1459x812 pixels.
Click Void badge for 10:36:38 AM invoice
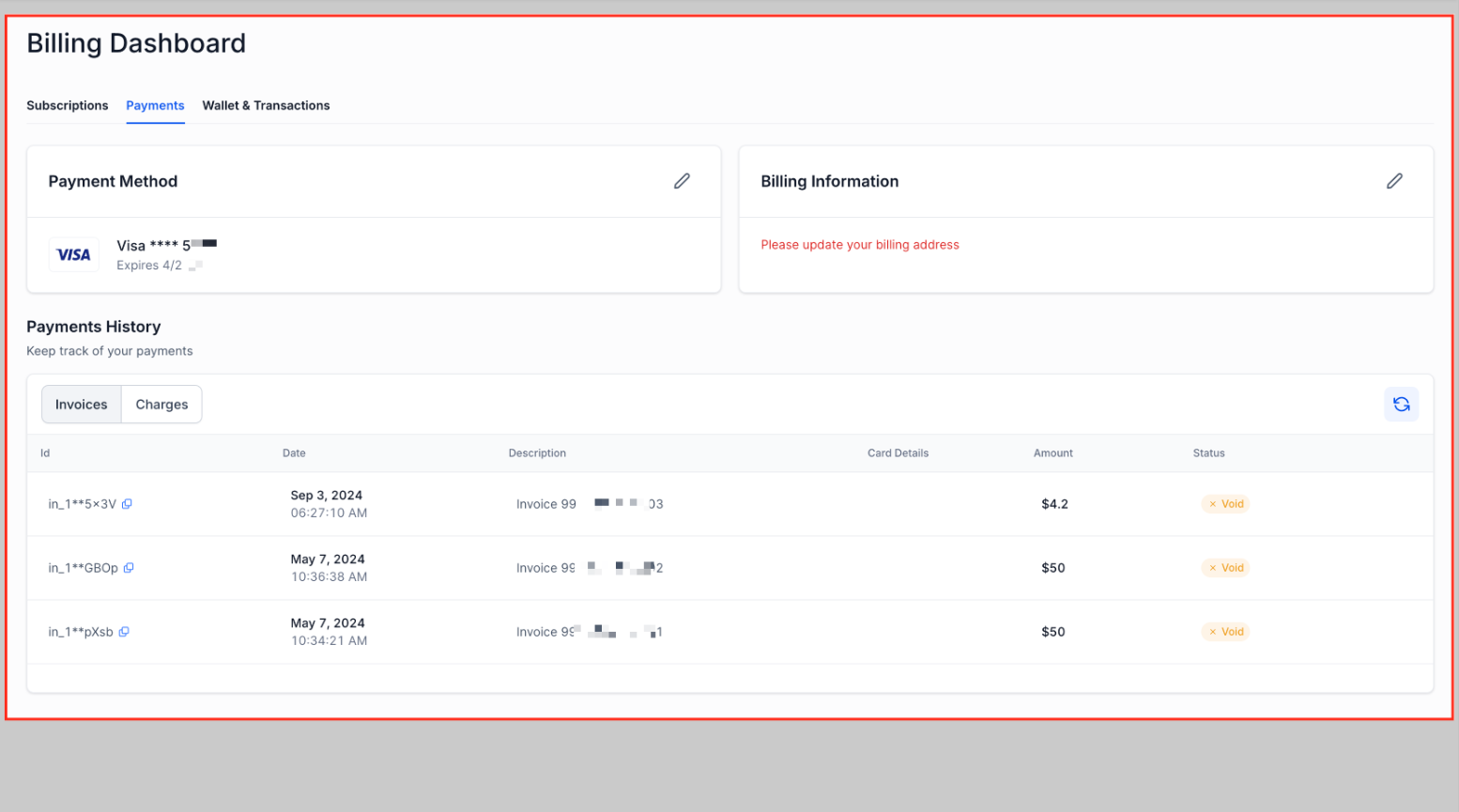pyautogui.click(x=1225, y=568)
